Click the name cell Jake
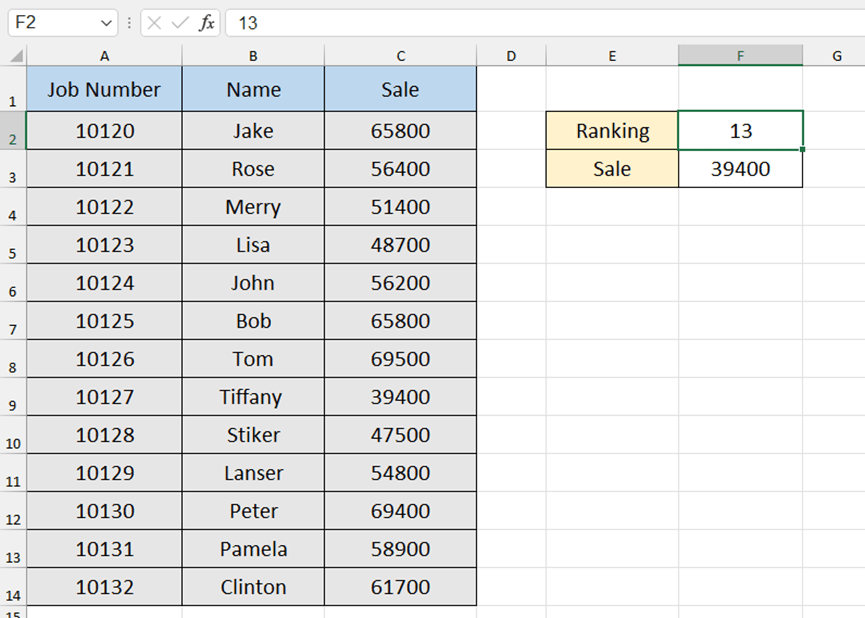This screenshot has width=865, height=618. click(253, 131)
